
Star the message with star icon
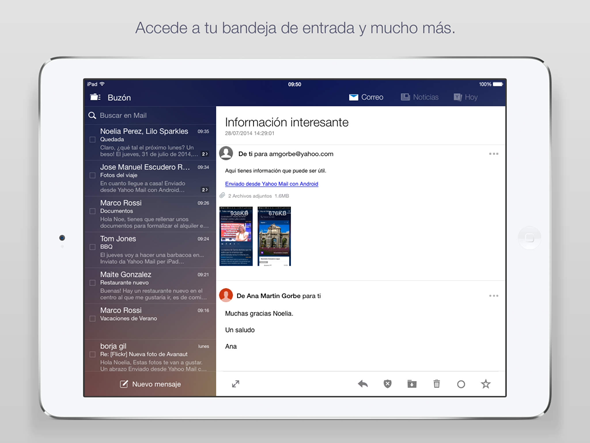point(486,384)
